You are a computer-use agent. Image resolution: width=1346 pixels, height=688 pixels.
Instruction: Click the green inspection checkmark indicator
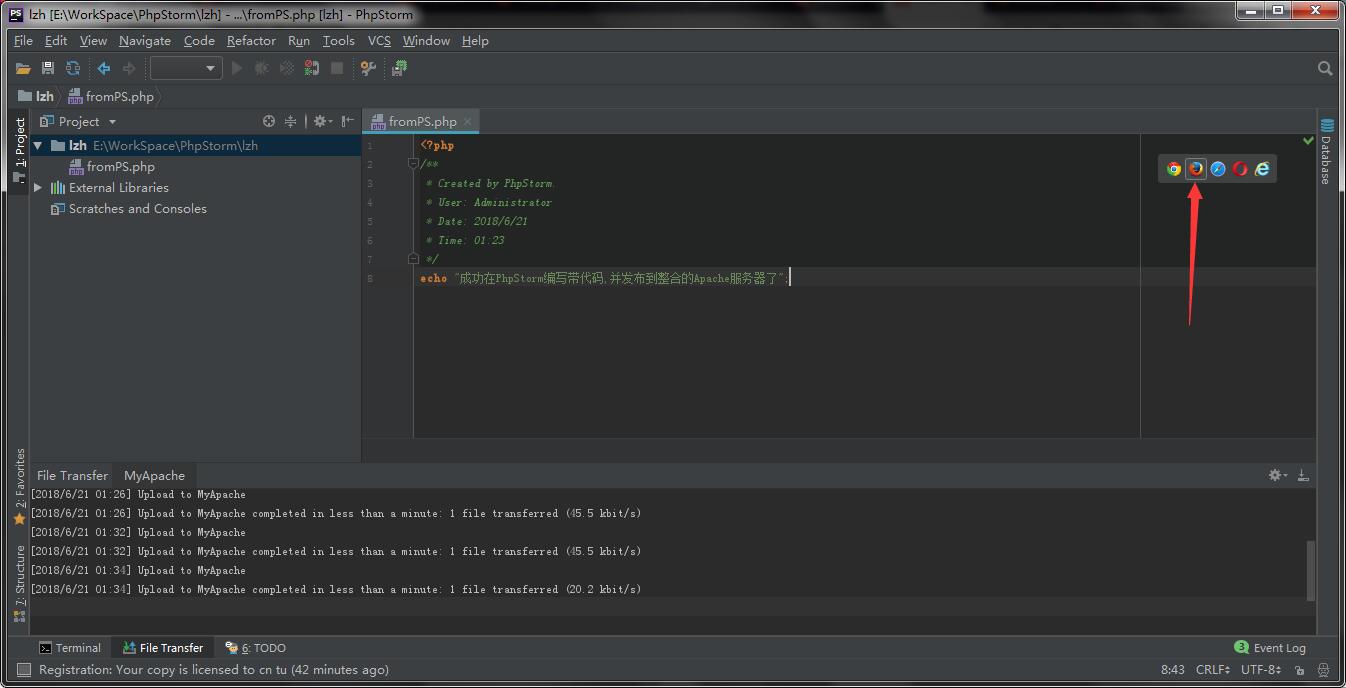pyautogui.click(x=1308, y=141)
